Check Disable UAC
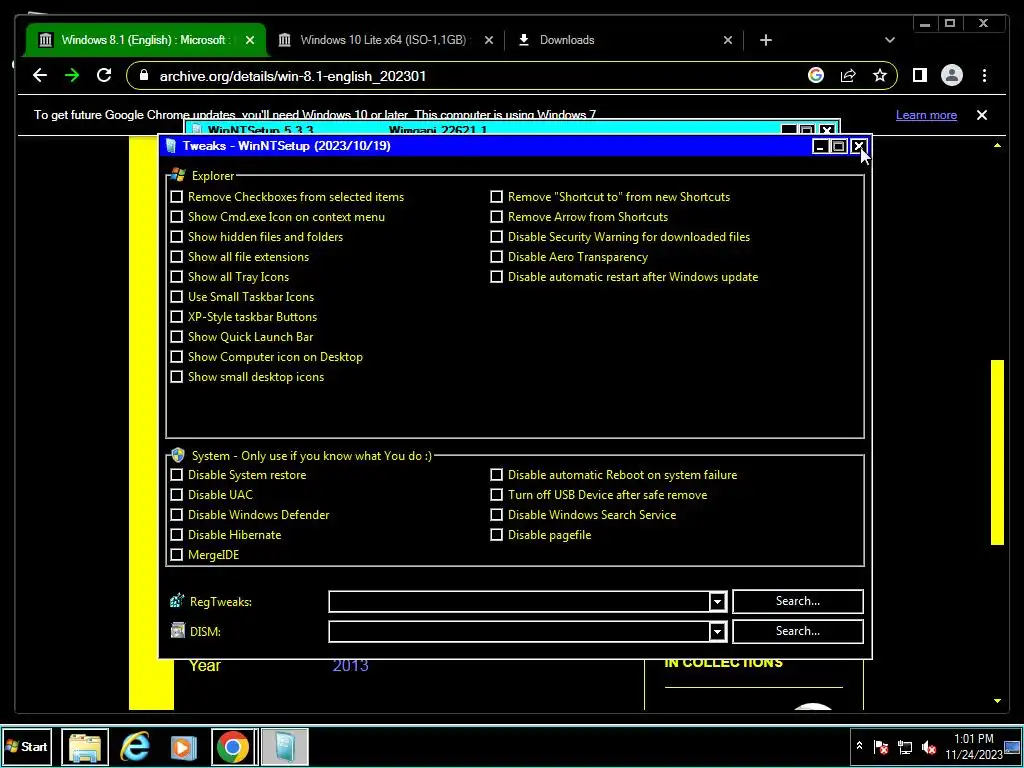Screen dimensions: 1024x768 176,495
